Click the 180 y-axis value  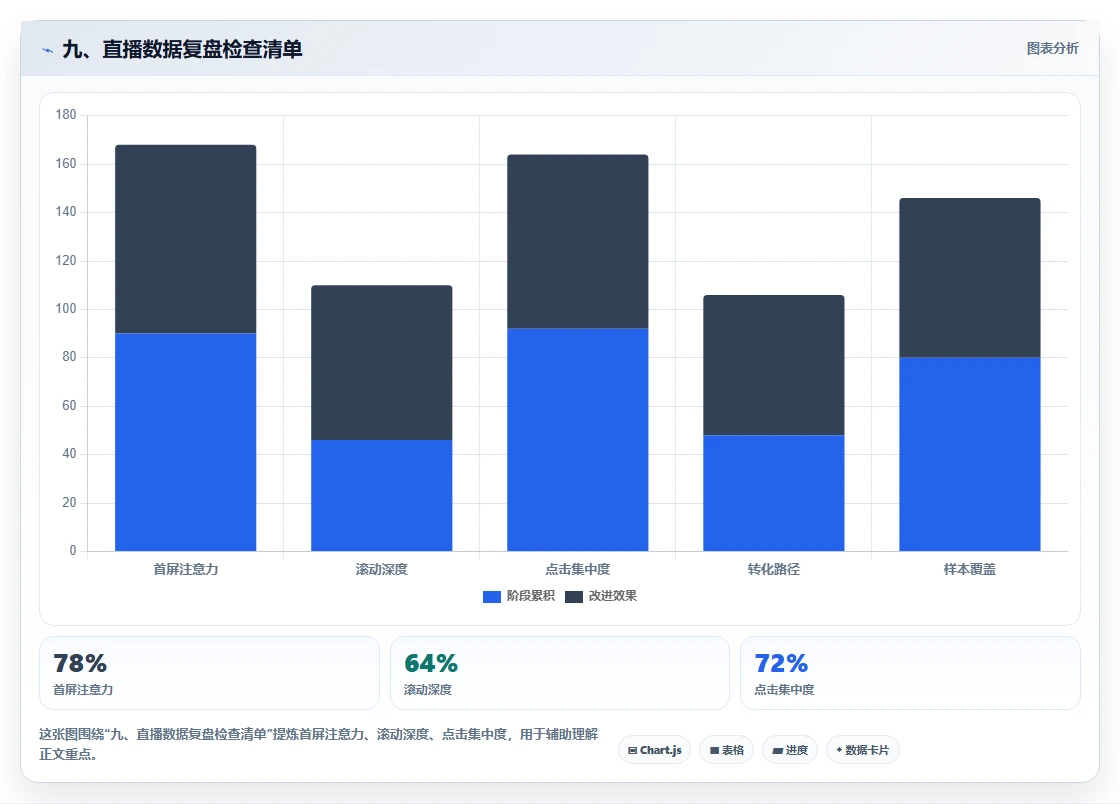[x=66, y=115]
